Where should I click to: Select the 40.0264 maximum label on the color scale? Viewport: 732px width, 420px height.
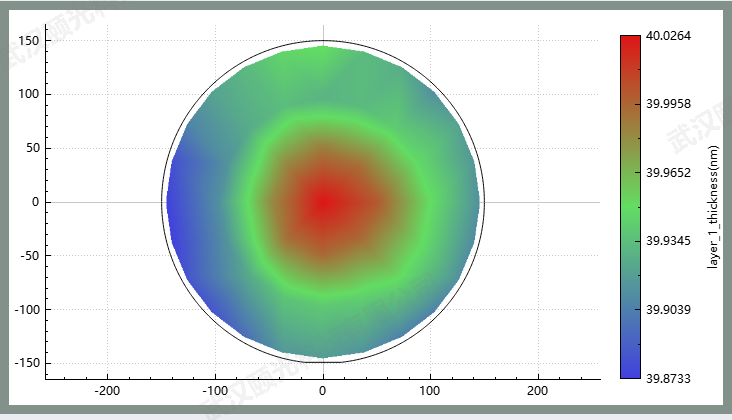coord(669,36)
